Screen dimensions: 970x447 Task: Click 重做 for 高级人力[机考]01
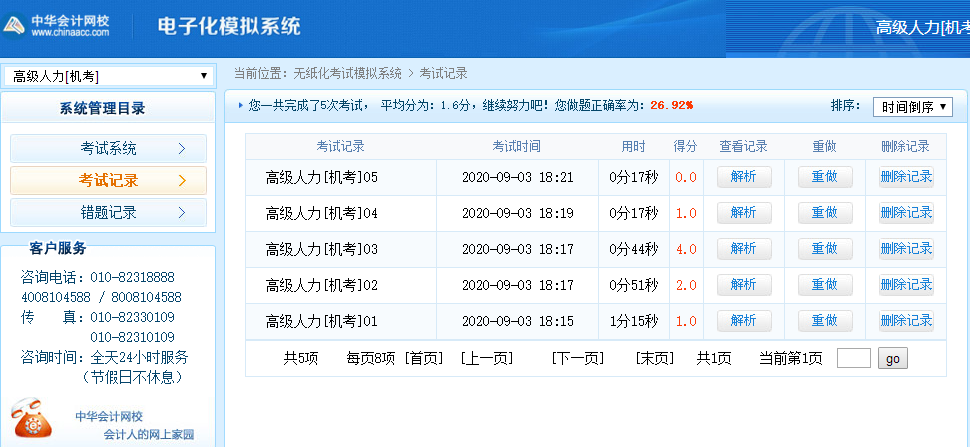825,320
